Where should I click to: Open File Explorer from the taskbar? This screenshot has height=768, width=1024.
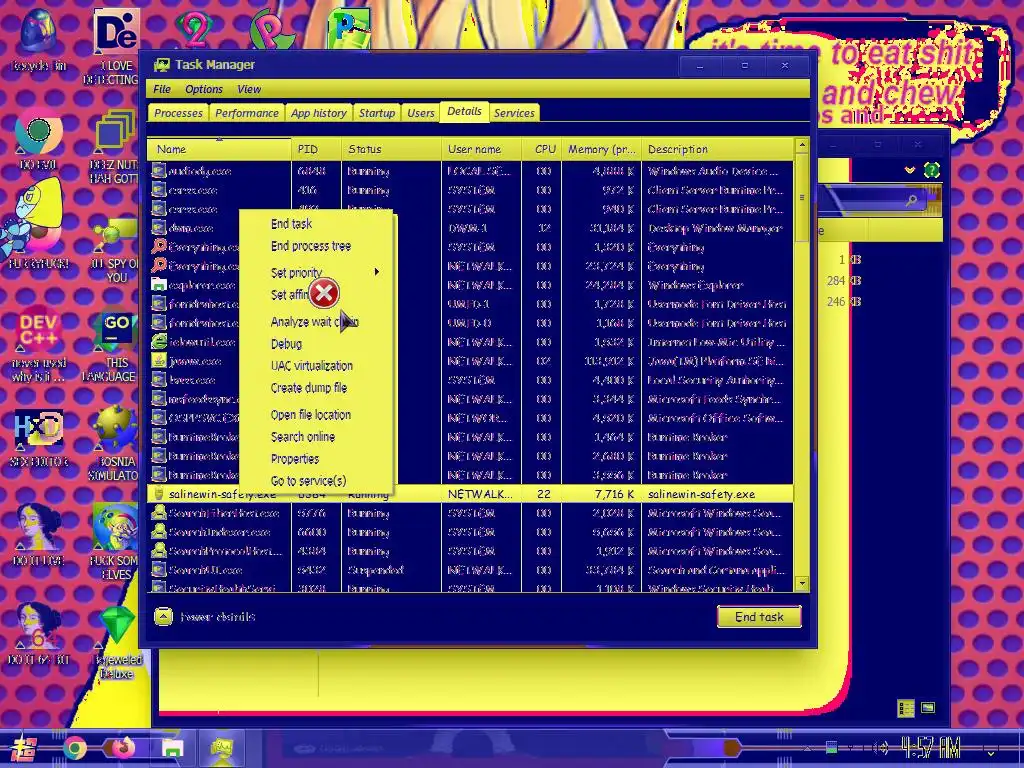[x=173, y=748]
